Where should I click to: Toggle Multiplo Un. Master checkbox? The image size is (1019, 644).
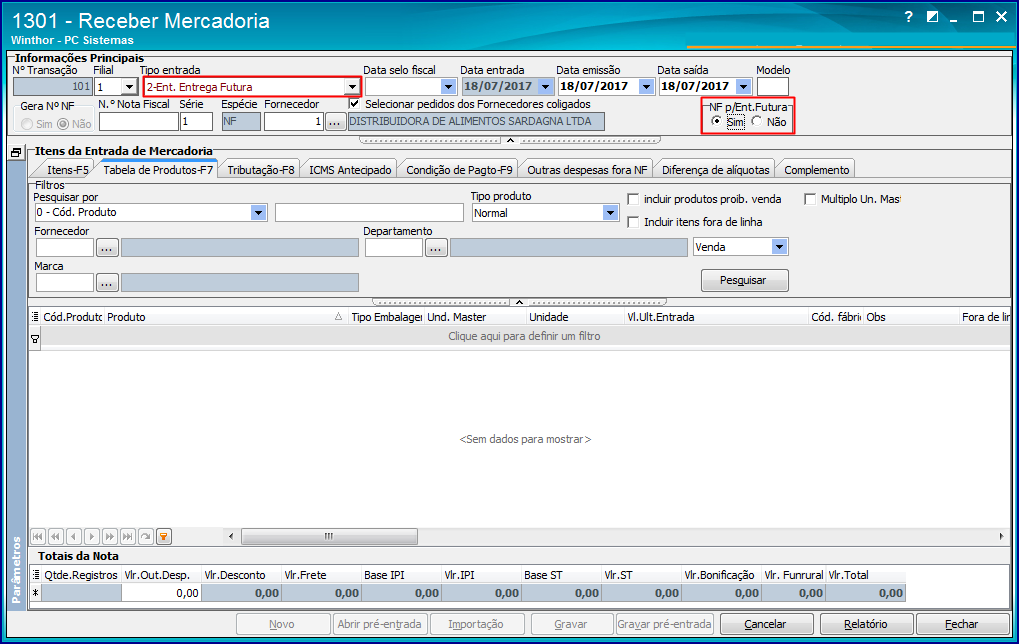tap(810, 200)
